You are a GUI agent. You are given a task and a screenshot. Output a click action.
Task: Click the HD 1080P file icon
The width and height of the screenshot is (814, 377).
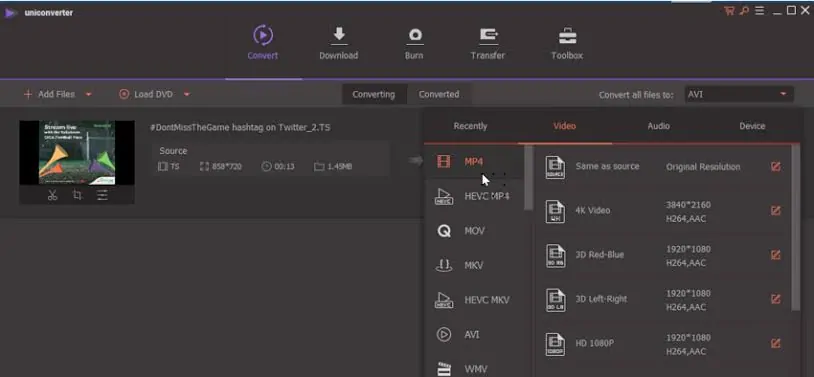click(x=555, y=344)
